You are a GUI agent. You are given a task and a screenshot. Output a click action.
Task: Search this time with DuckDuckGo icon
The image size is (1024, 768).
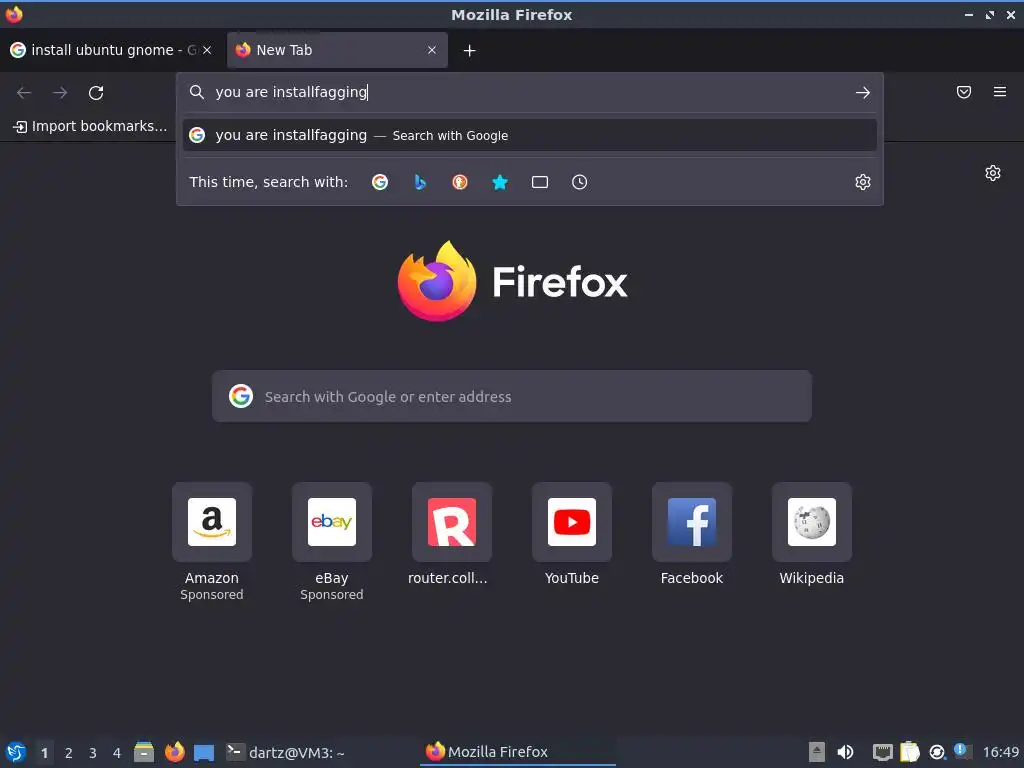460,182
